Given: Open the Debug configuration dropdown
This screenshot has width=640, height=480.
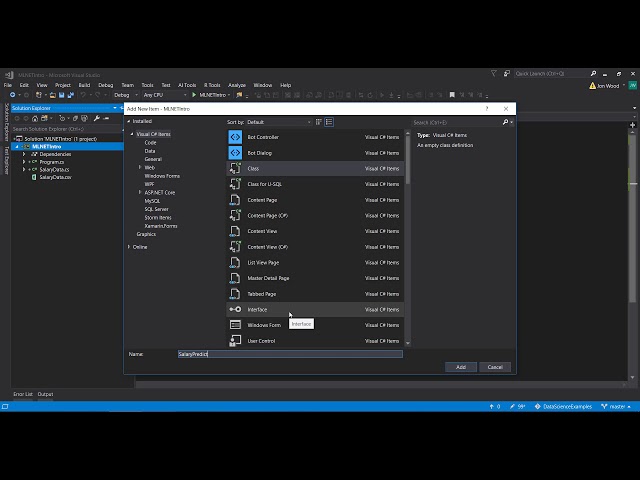Looking at the screenshot, I should click(125, 95).
